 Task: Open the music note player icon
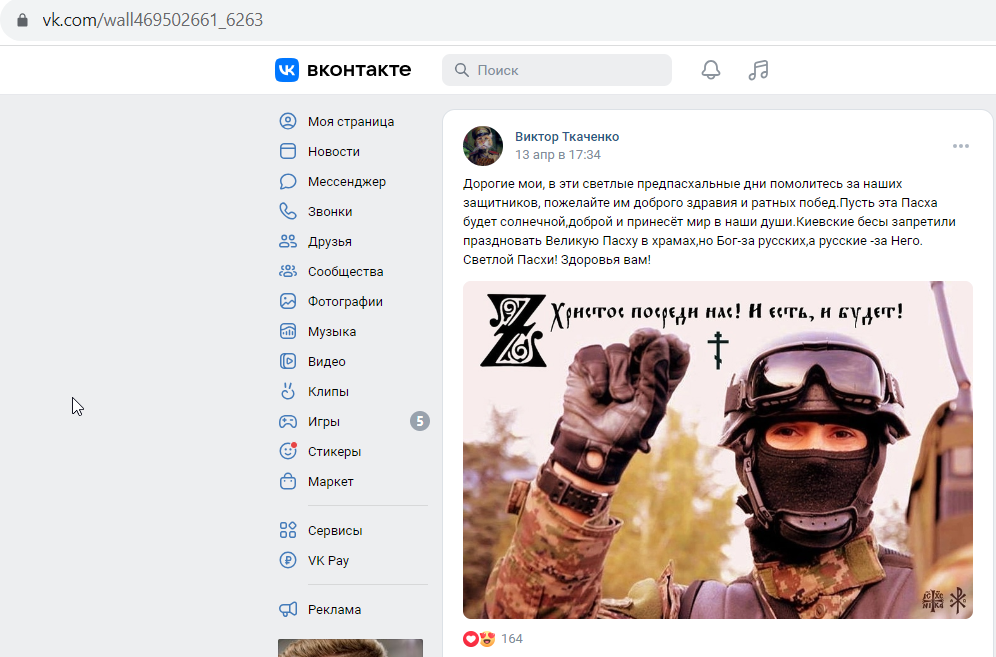click(758, 70)
